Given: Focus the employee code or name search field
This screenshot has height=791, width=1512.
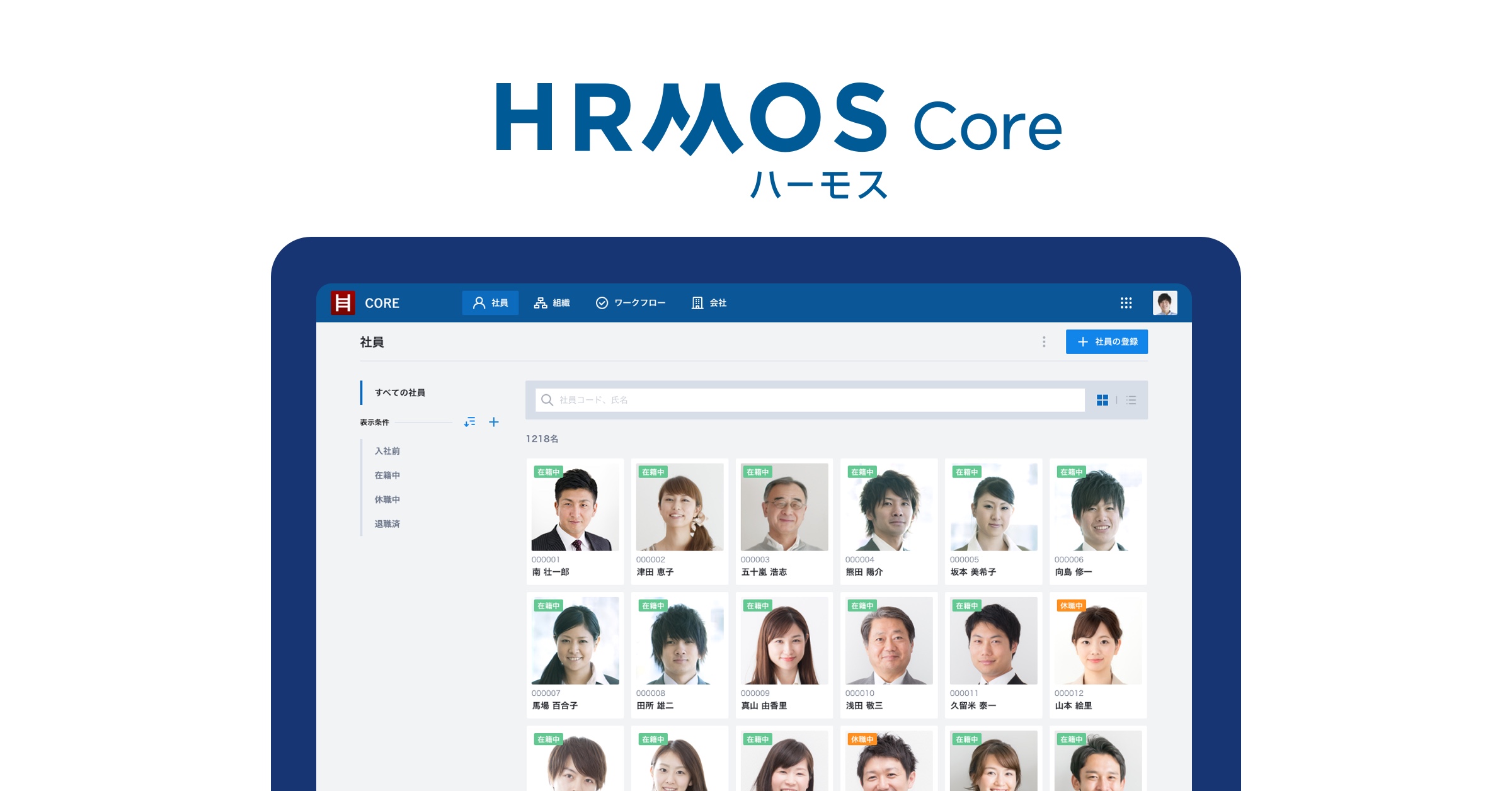Looking at the screenshot, I should (810, 400).
